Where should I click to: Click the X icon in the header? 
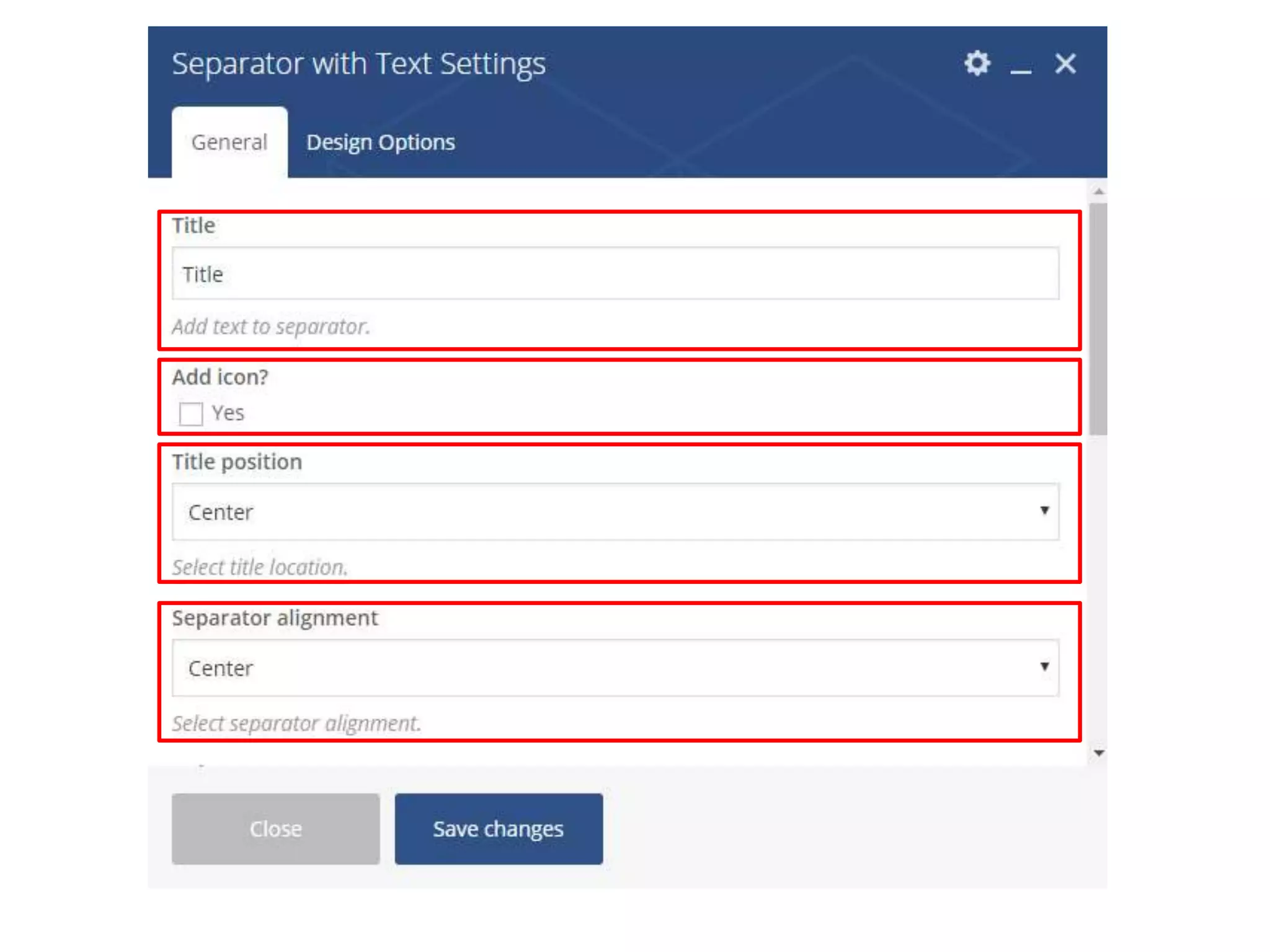coord(1065,63)
